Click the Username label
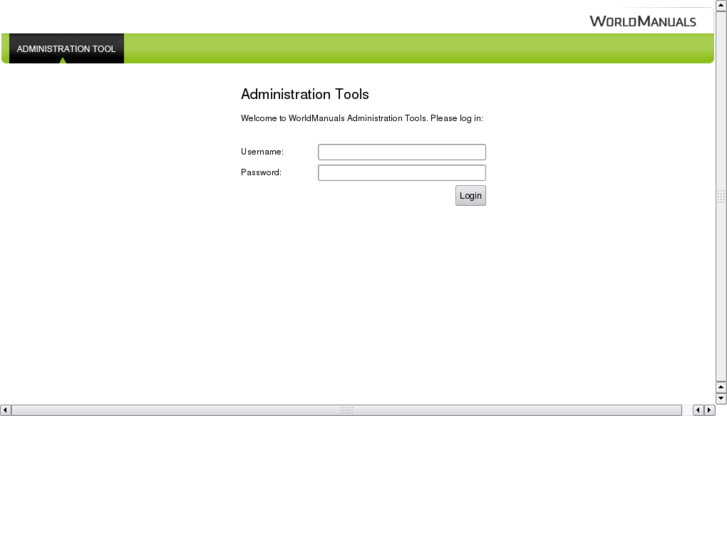 coord(262,152)
